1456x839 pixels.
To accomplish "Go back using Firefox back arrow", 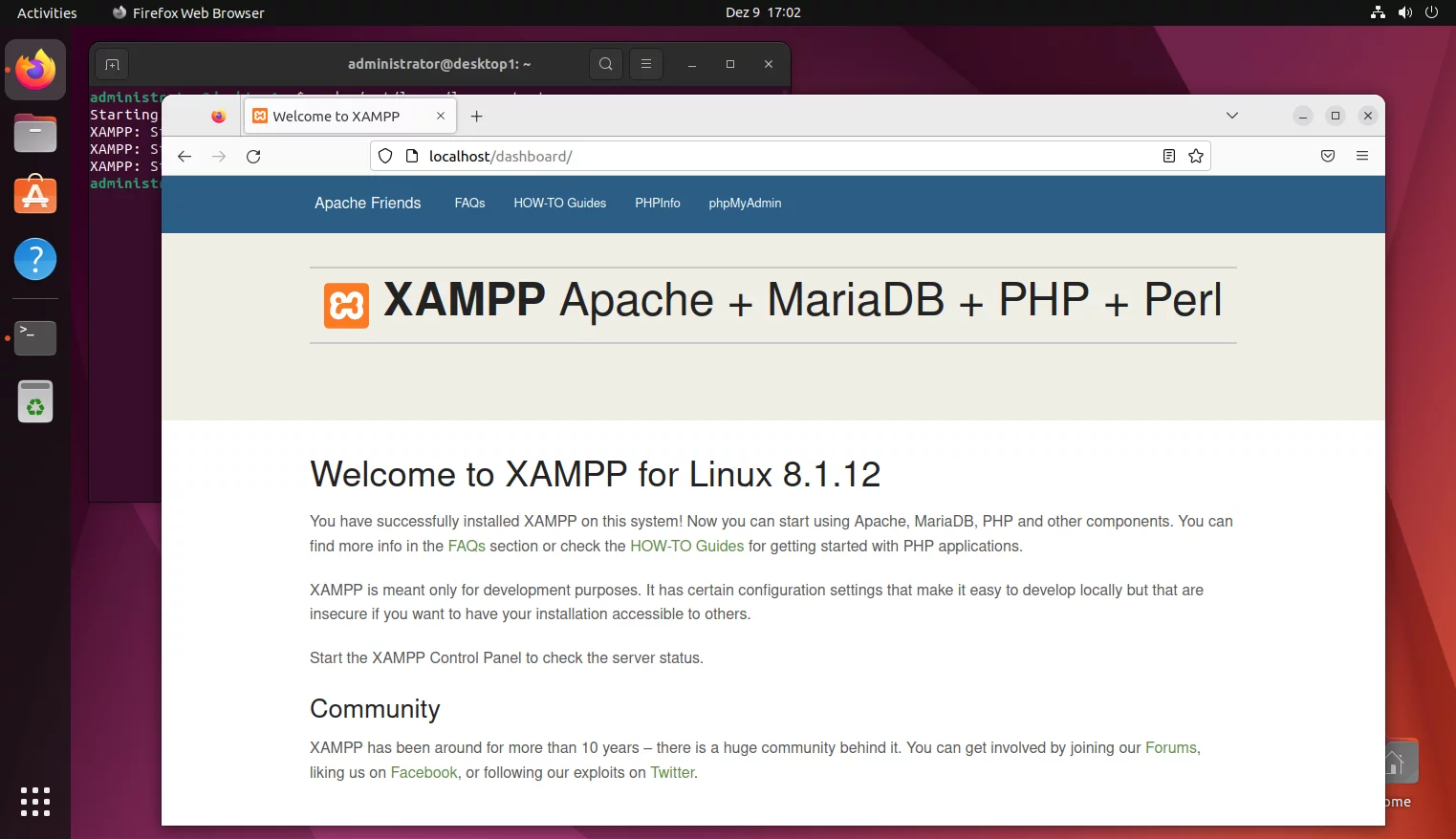I will click(x=185, y=156).
